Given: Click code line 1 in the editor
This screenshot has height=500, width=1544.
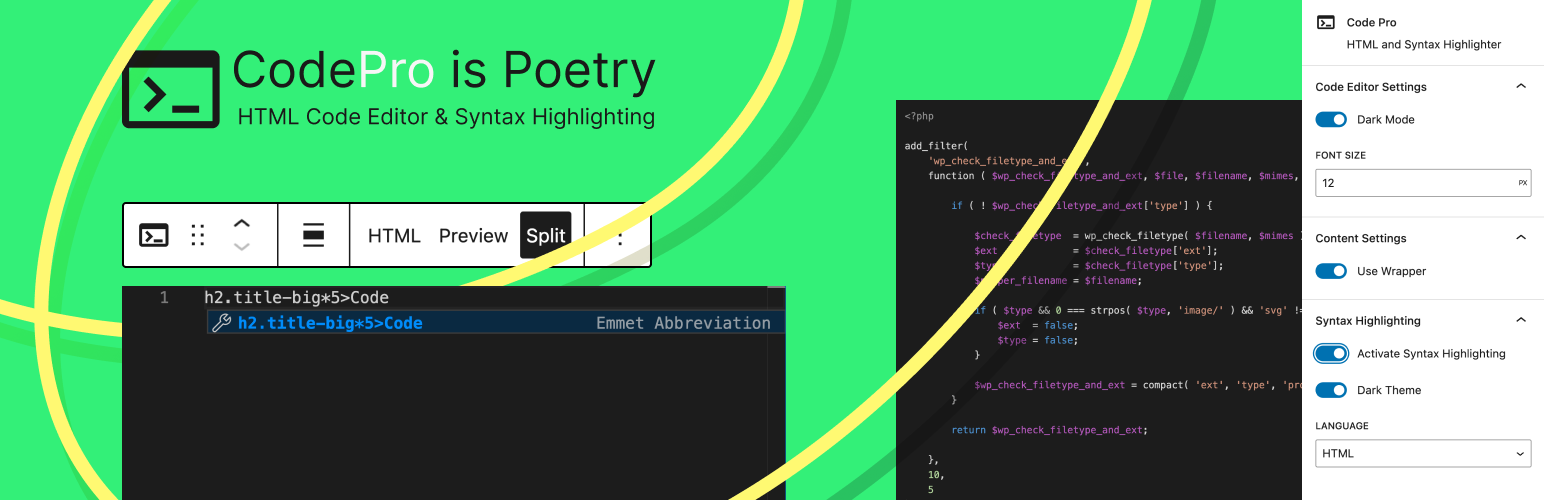Looking at the screenshot, I should point(296,298).
